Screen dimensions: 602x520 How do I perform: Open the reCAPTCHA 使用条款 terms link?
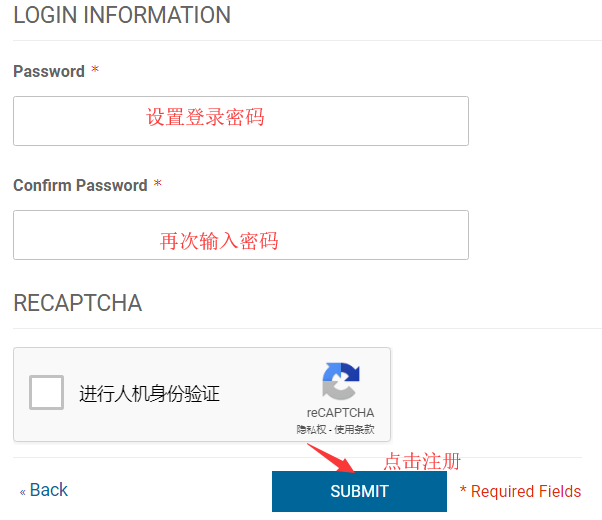355,429
